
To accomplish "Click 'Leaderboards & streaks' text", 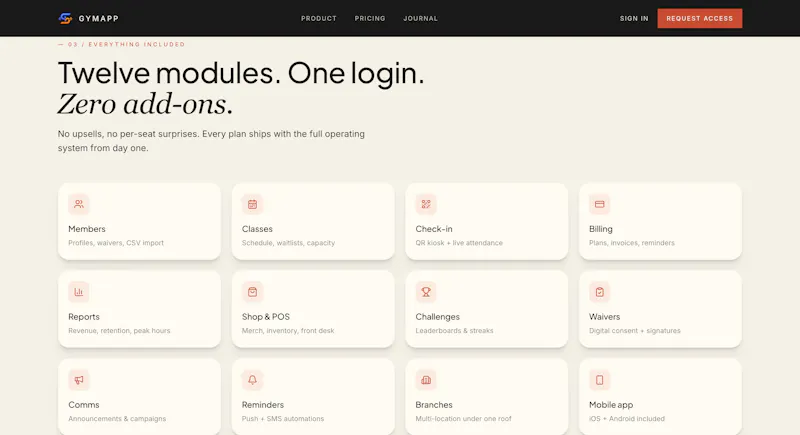I will pos(454,330).
